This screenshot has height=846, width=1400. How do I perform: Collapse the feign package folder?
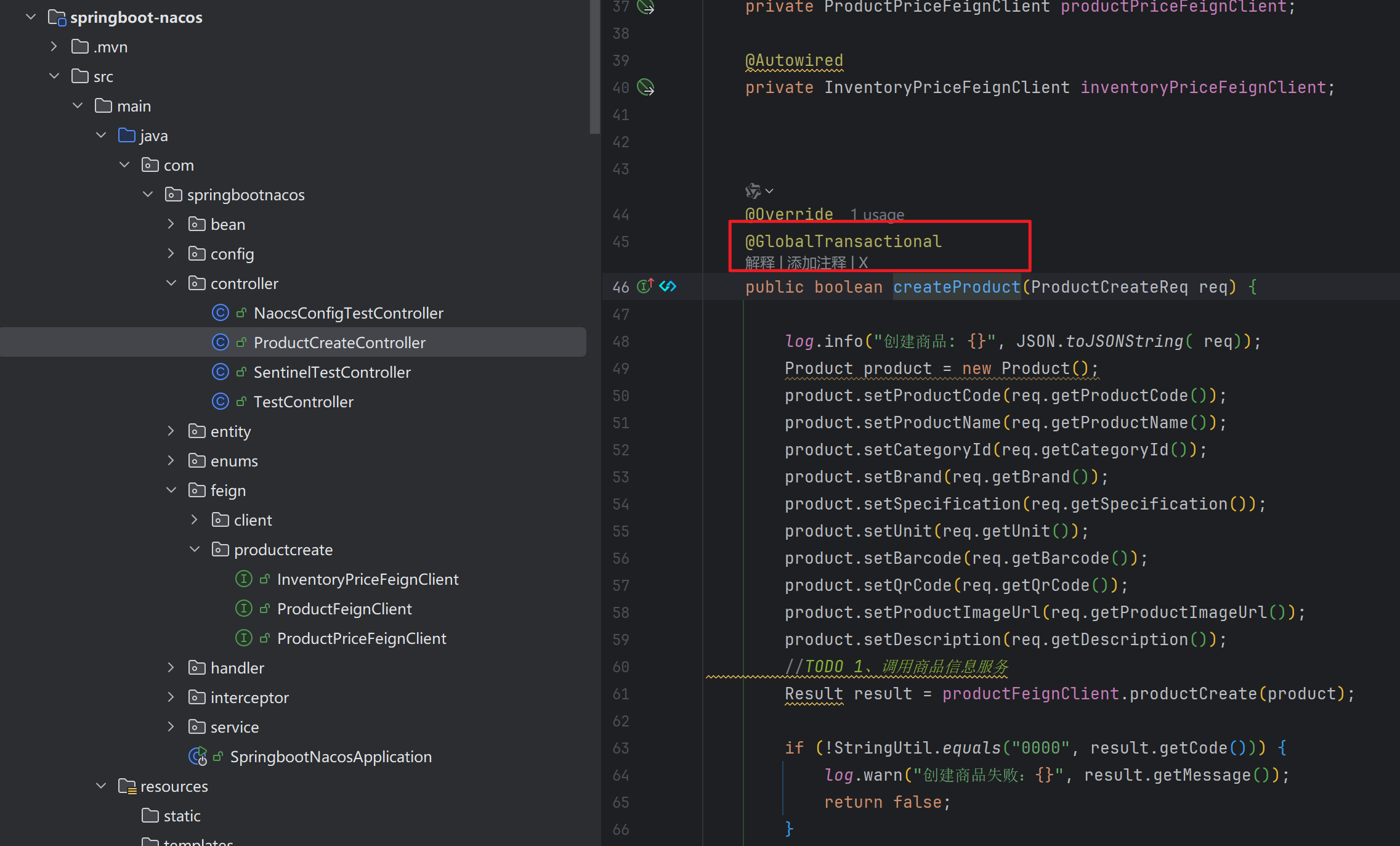tap(171, 490)
